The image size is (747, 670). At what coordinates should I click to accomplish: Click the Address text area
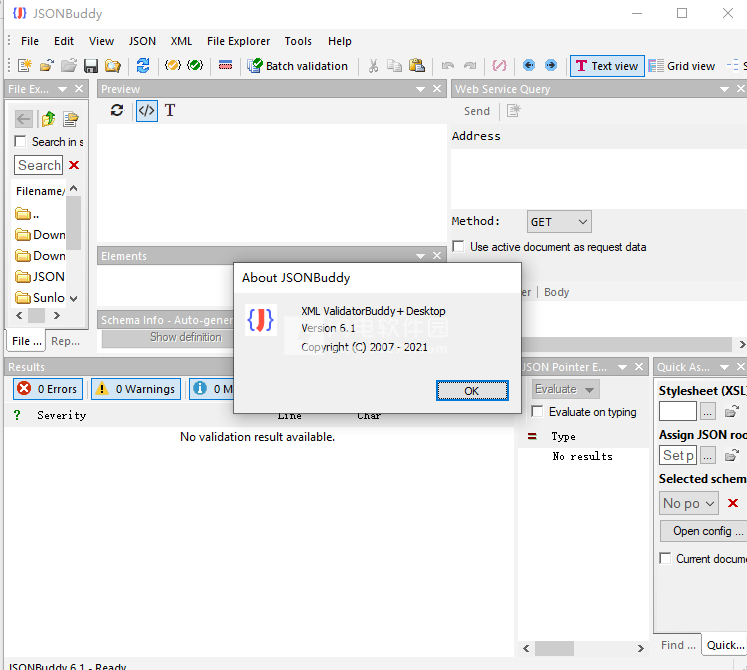(599, 179)
